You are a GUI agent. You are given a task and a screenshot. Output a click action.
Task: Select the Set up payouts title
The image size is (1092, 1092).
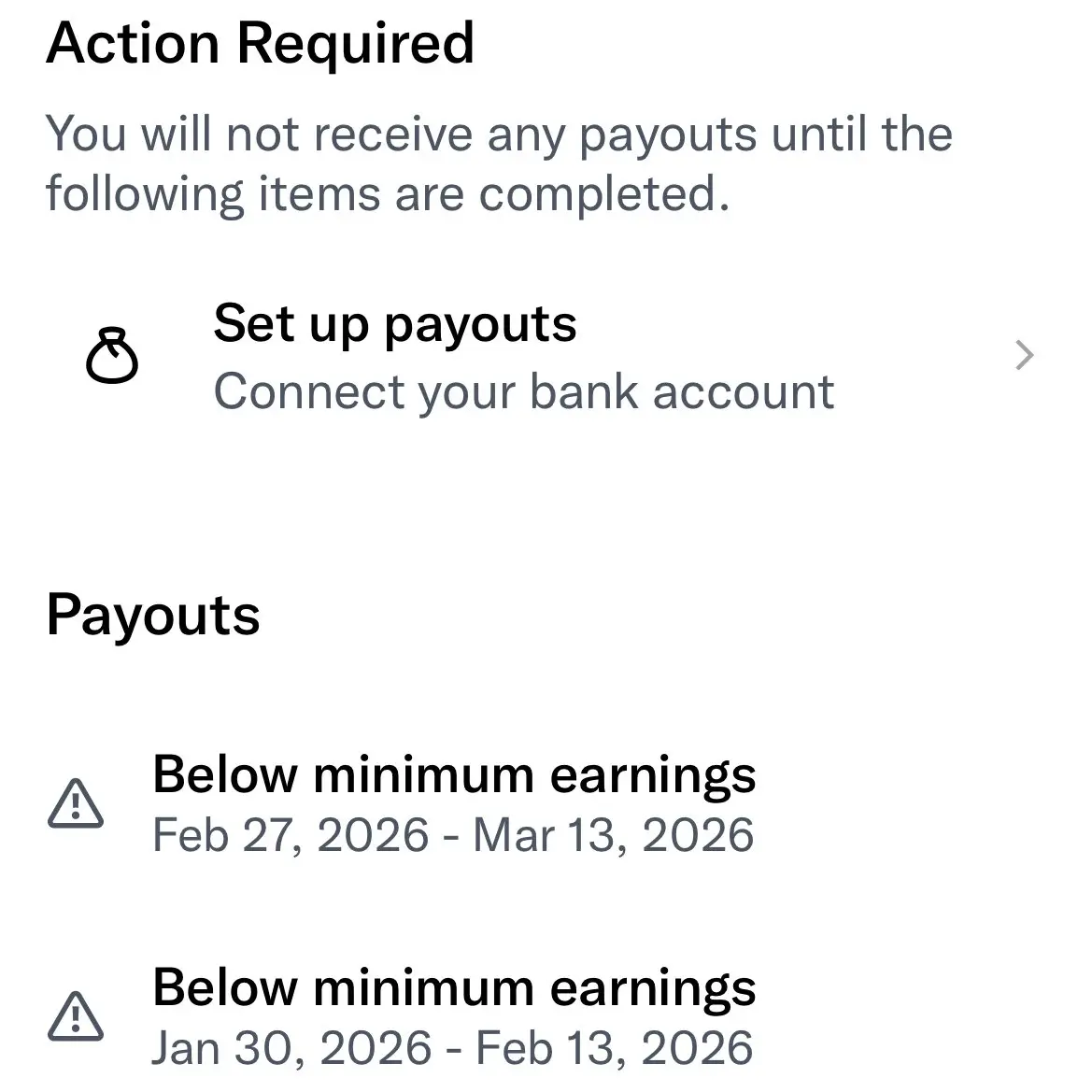pos(395,324)
